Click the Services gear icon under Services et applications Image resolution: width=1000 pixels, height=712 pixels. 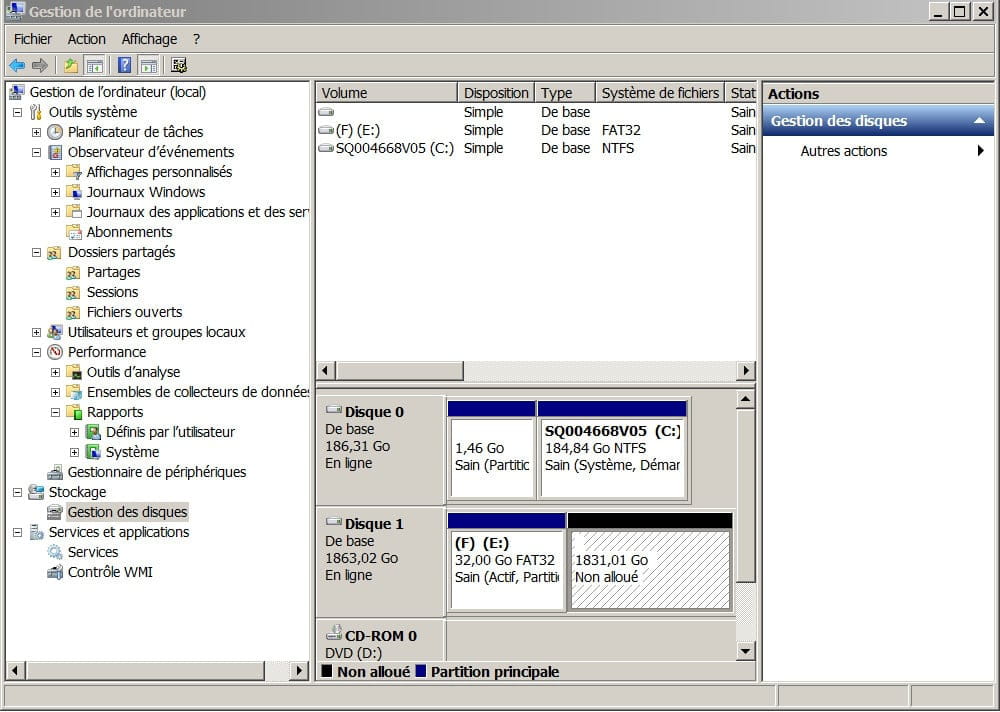(x=55, y=552)
